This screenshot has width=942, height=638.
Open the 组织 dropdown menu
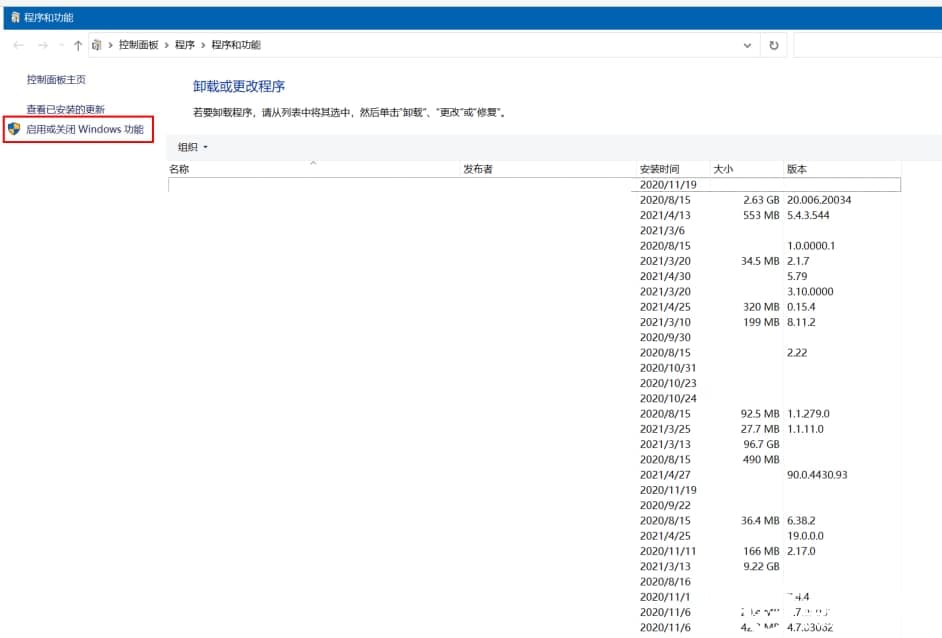pyautogui.click(x=190, y=146)
